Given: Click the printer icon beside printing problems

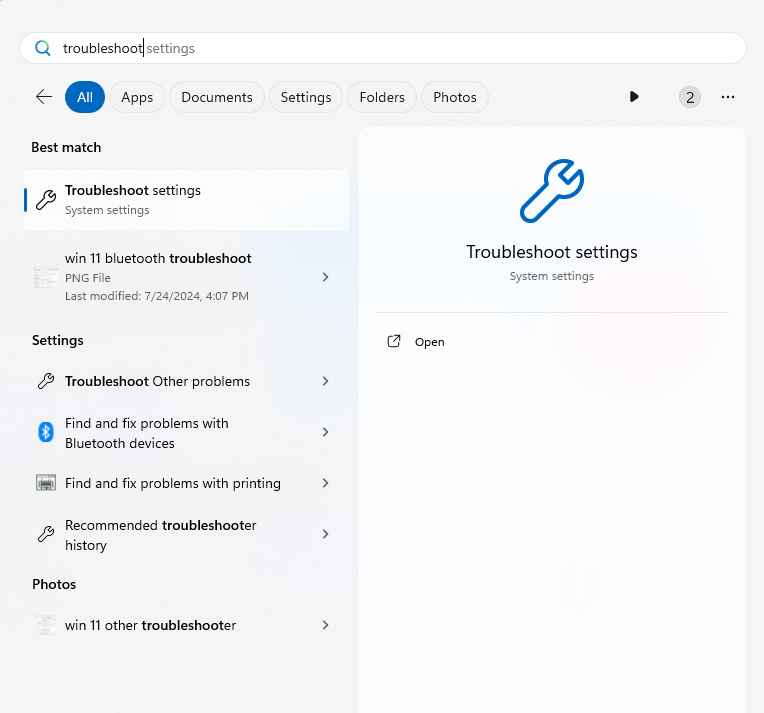Looking at the screenshot, I should coord(45,483).
